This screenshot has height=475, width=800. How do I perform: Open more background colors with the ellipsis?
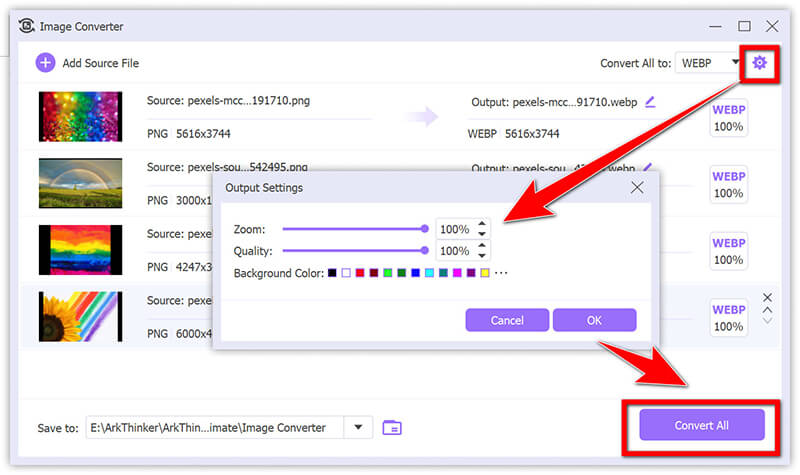(501, 273)
